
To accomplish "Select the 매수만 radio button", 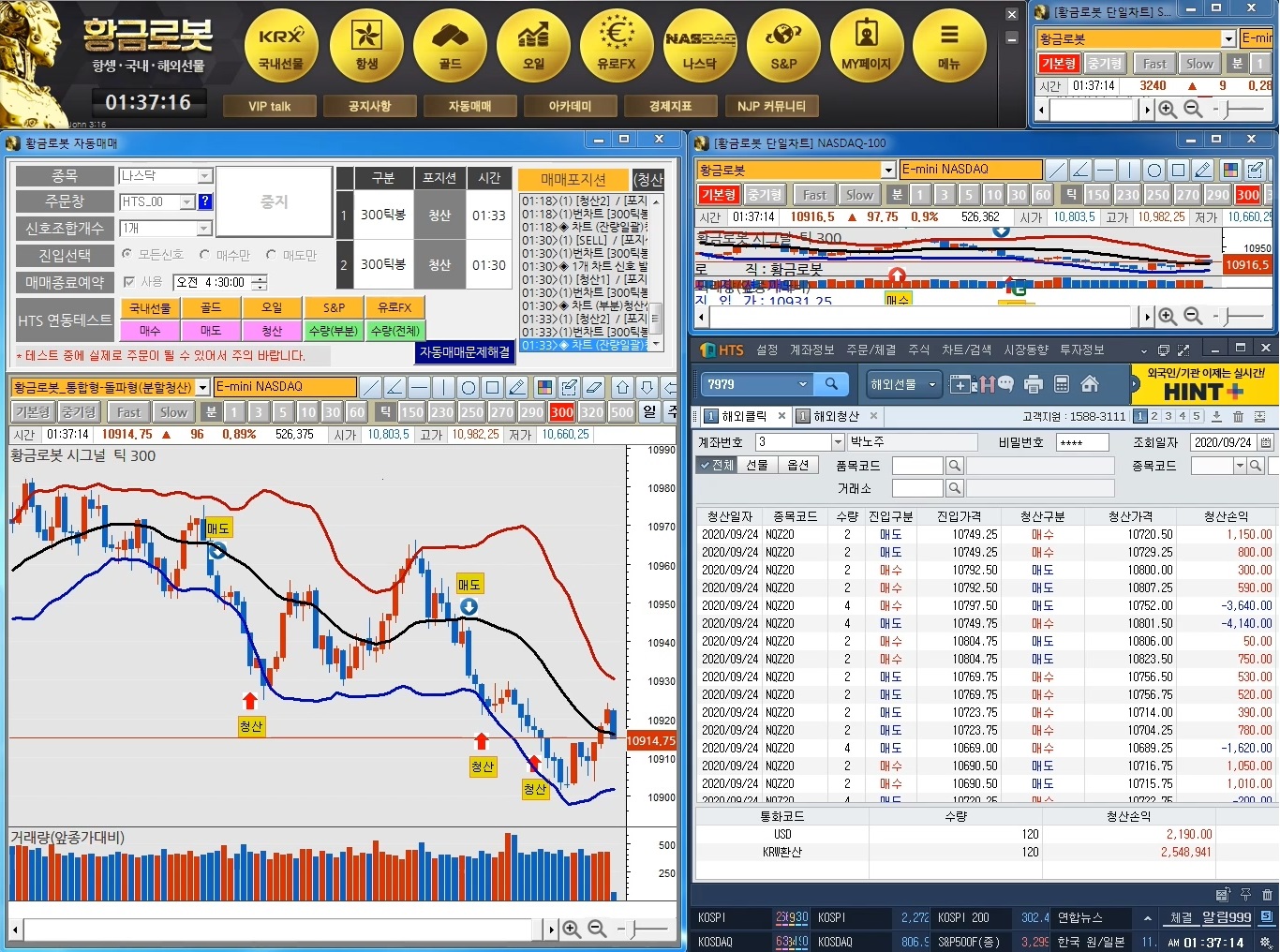I will pos(204,254).
